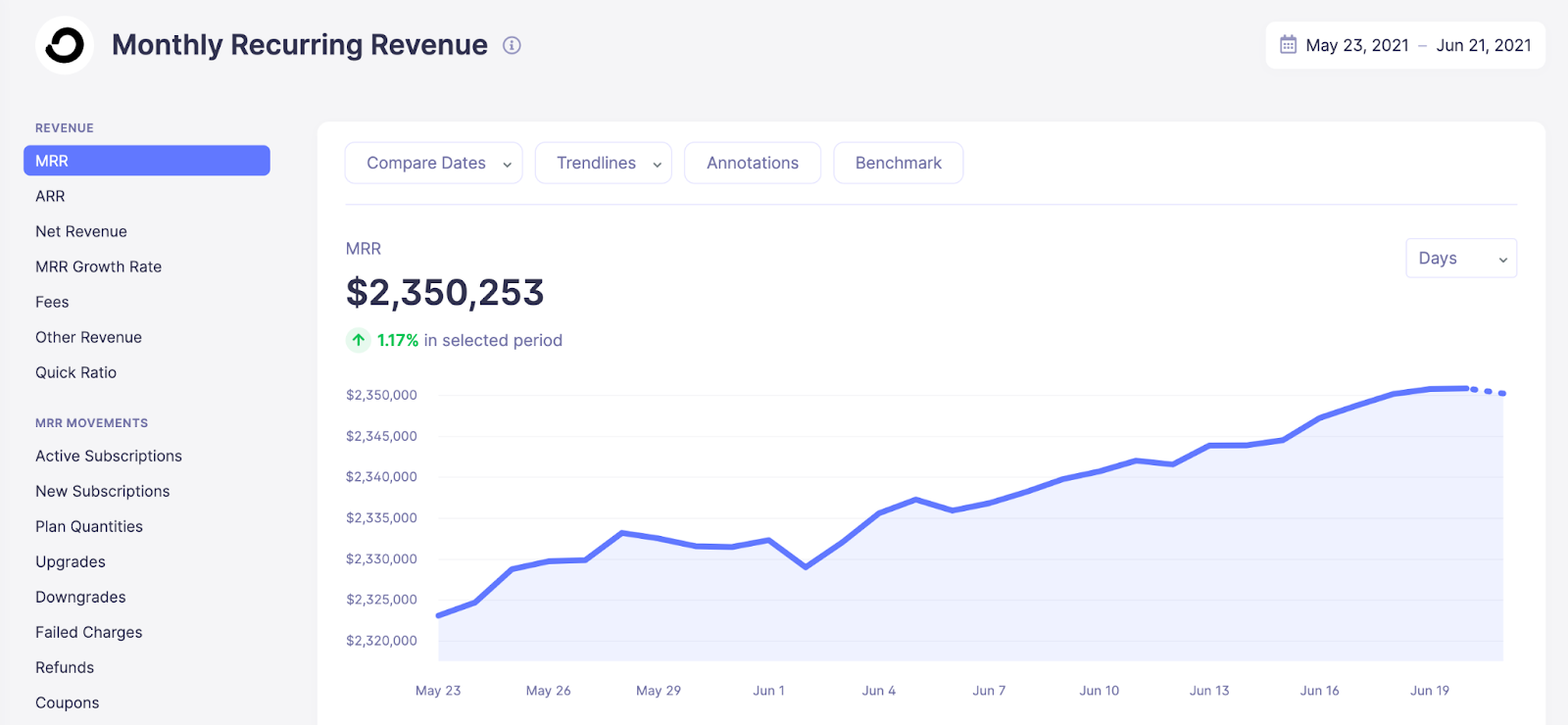Click the May 23, 2021 start date
Screen dimensions: 1568x725
pos(1356,45)
